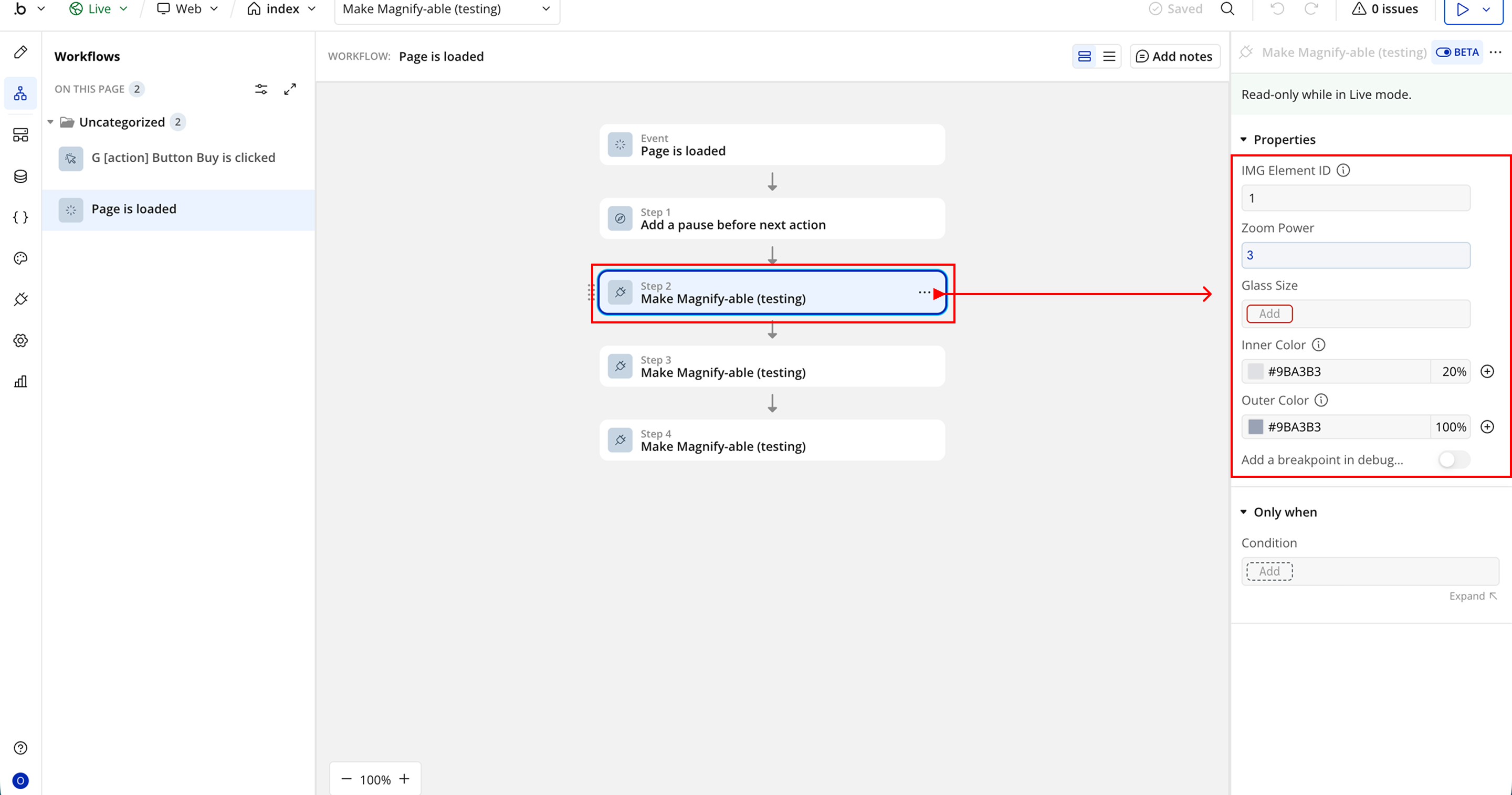
Task: Select G [action] Button Buy is clicked workflow
Action: [x=183, y=158]
